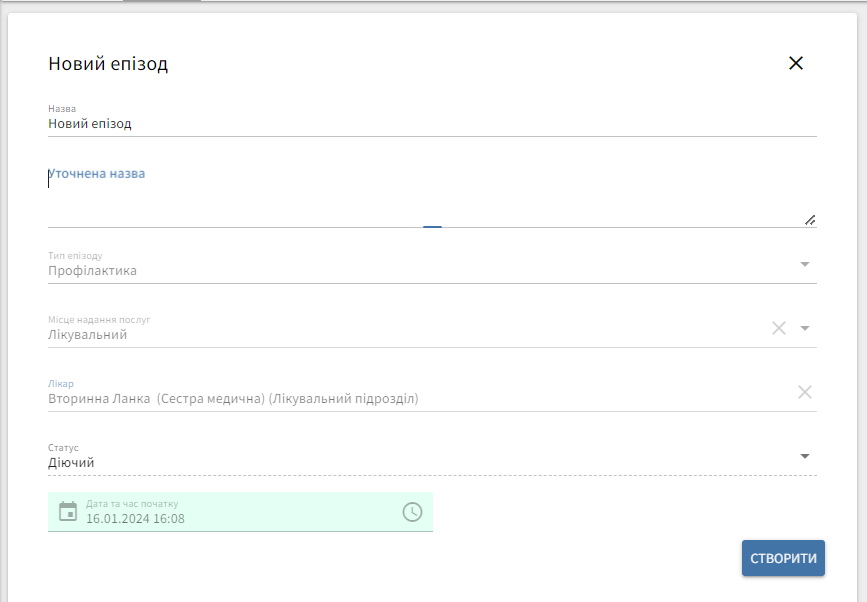The height and width of the screenshot is (602, 867).
Task: Focus the Назва input field
Action: pyautogui.click(x=430, y=124)
